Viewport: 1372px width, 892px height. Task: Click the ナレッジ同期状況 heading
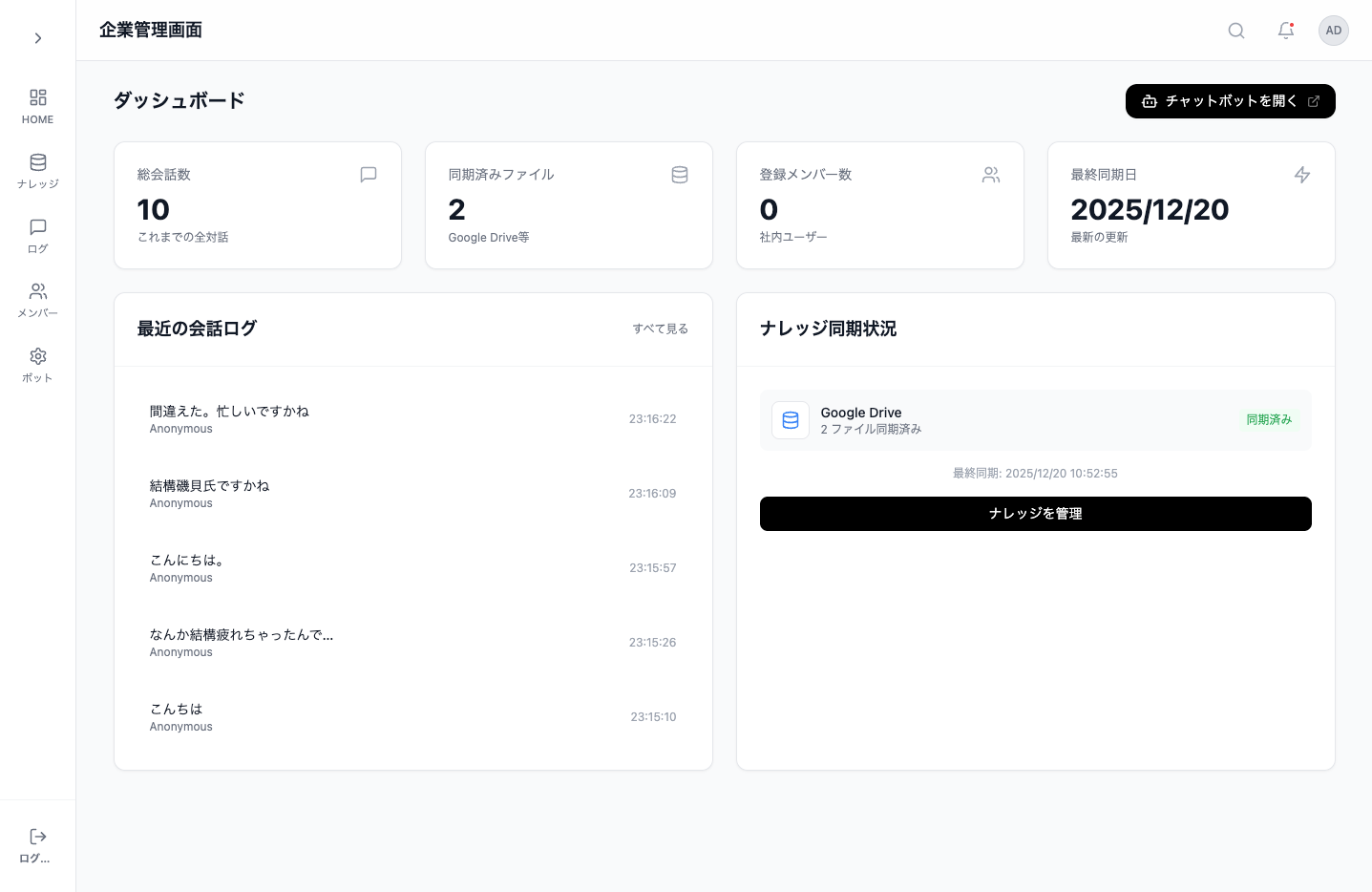tap(829, 329)
